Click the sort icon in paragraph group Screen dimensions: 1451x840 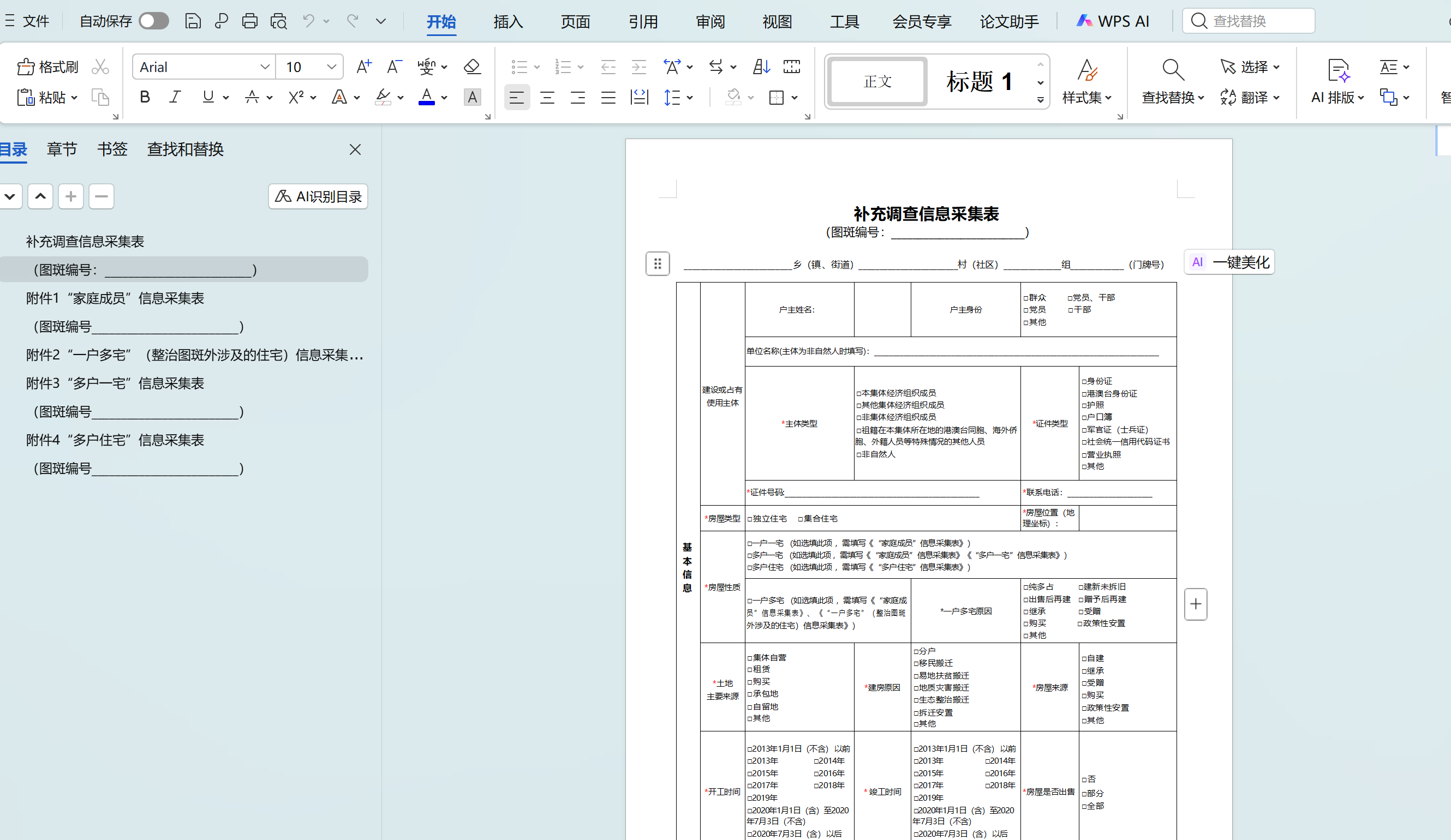point(761,67)
